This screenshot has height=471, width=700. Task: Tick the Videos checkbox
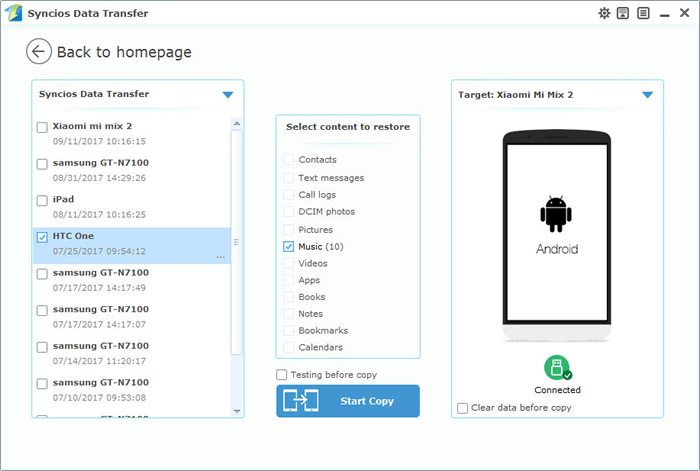click(288, 263)
